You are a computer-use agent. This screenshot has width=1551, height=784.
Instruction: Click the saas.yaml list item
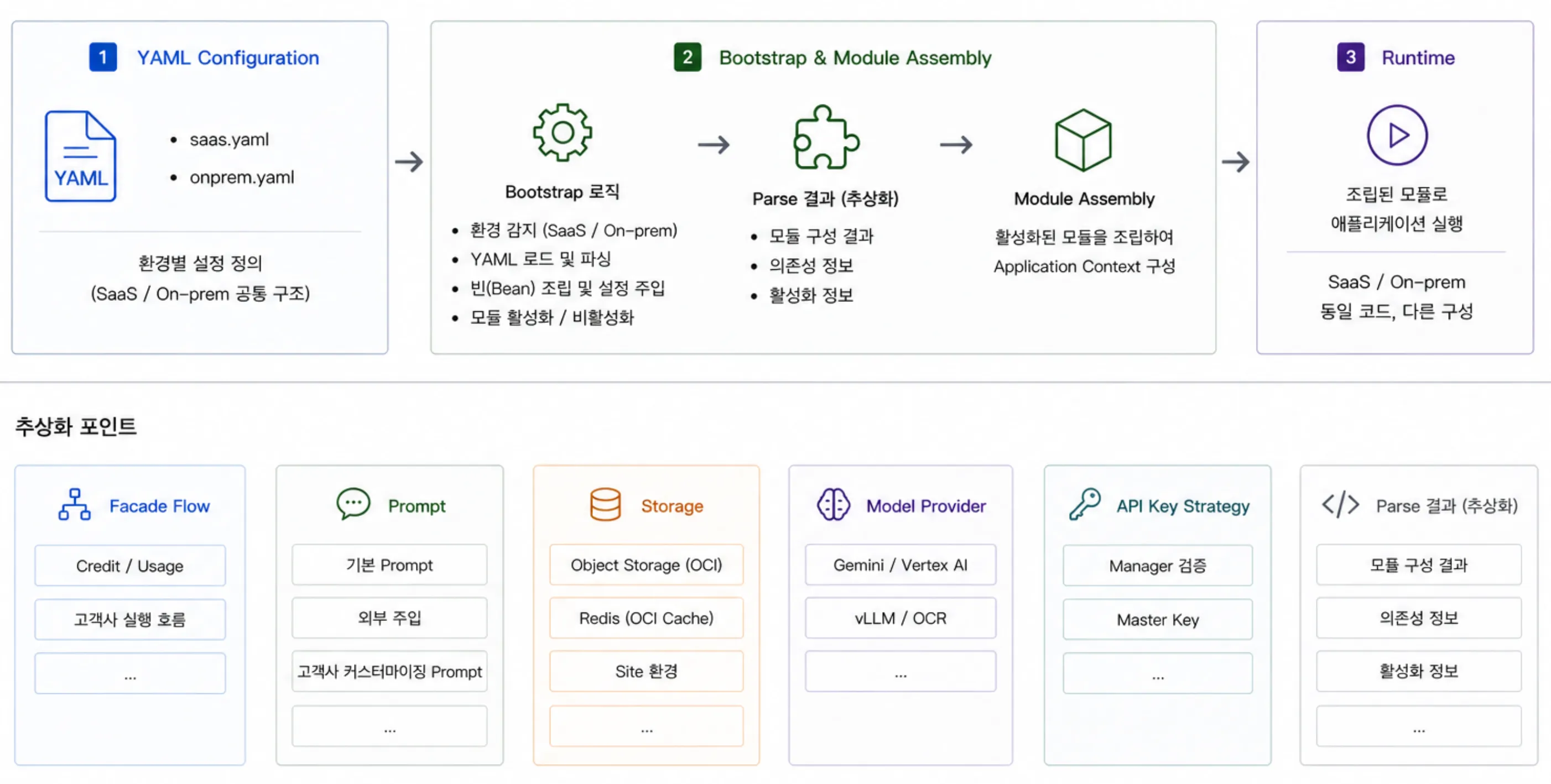229,139
